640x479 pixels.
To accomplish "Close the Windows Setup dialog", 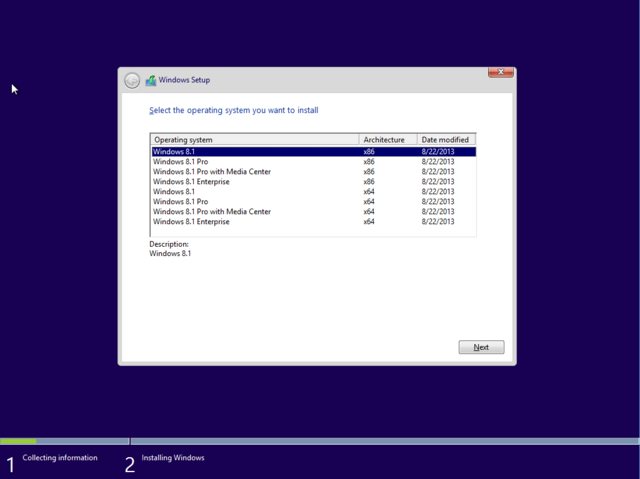I will click(x=501, y=73).
